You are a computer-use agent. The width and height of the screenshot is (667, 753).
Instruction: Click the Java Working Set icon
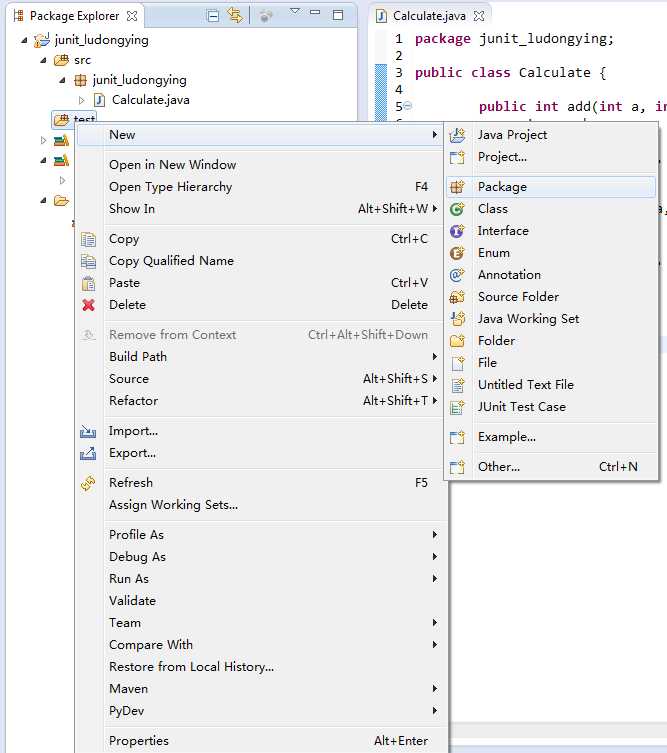pyautogui.click(x=458, y=318)
